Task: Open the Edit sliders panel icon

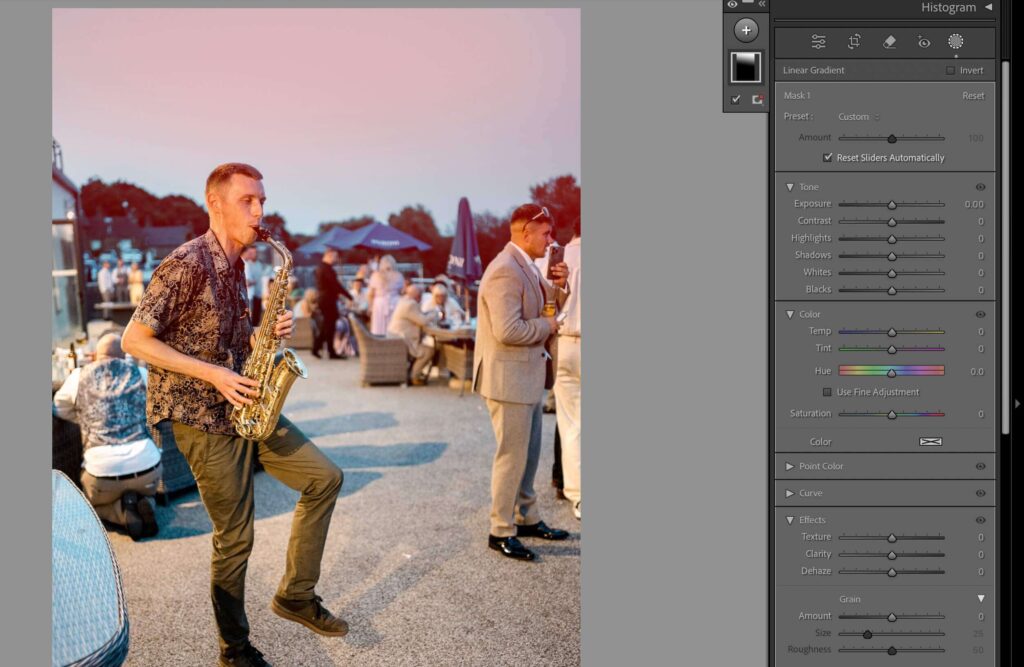Action: coord(818,42)
